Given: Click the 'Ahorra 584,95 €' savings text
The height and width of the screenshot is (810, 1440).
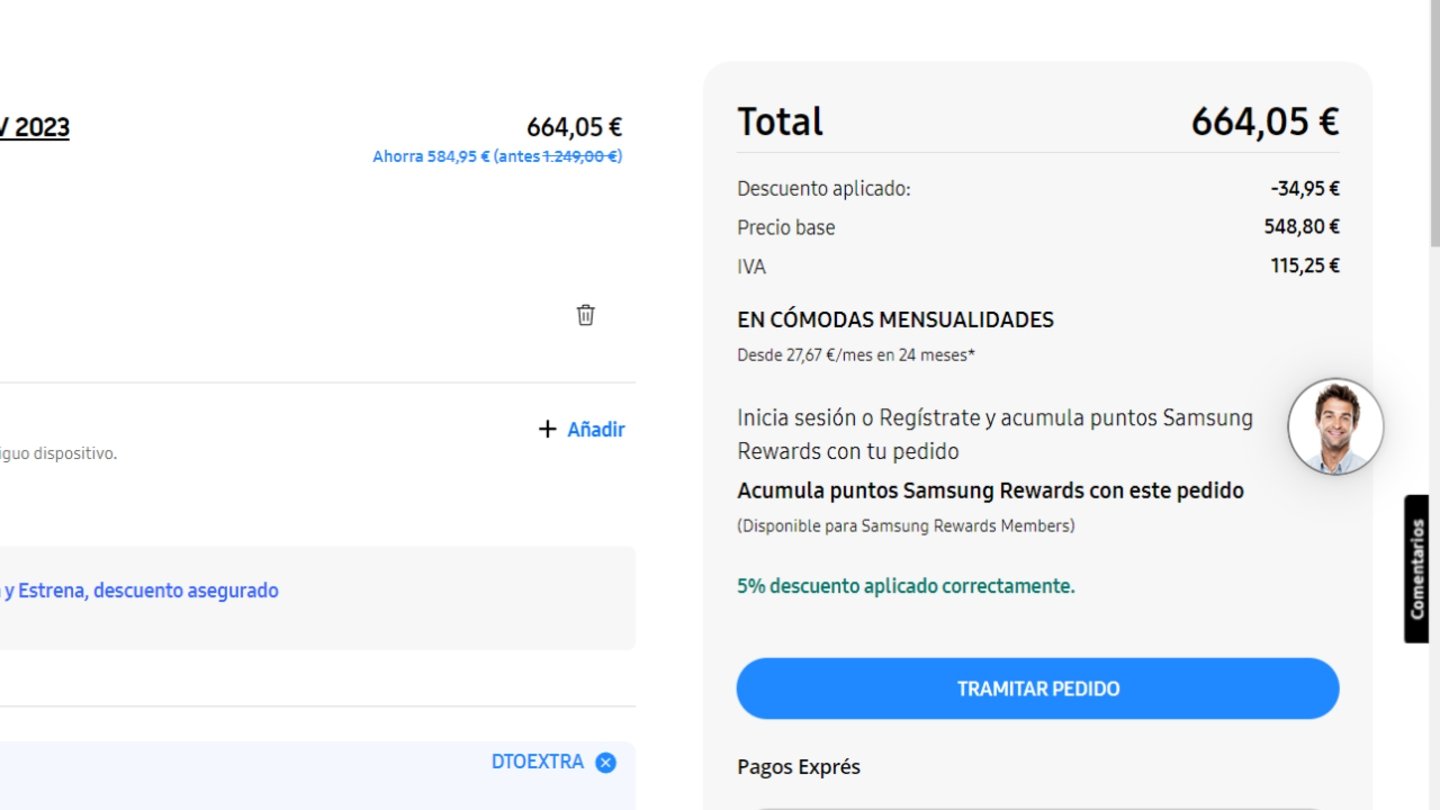Looking at the screenshot, I should point(431,157).
